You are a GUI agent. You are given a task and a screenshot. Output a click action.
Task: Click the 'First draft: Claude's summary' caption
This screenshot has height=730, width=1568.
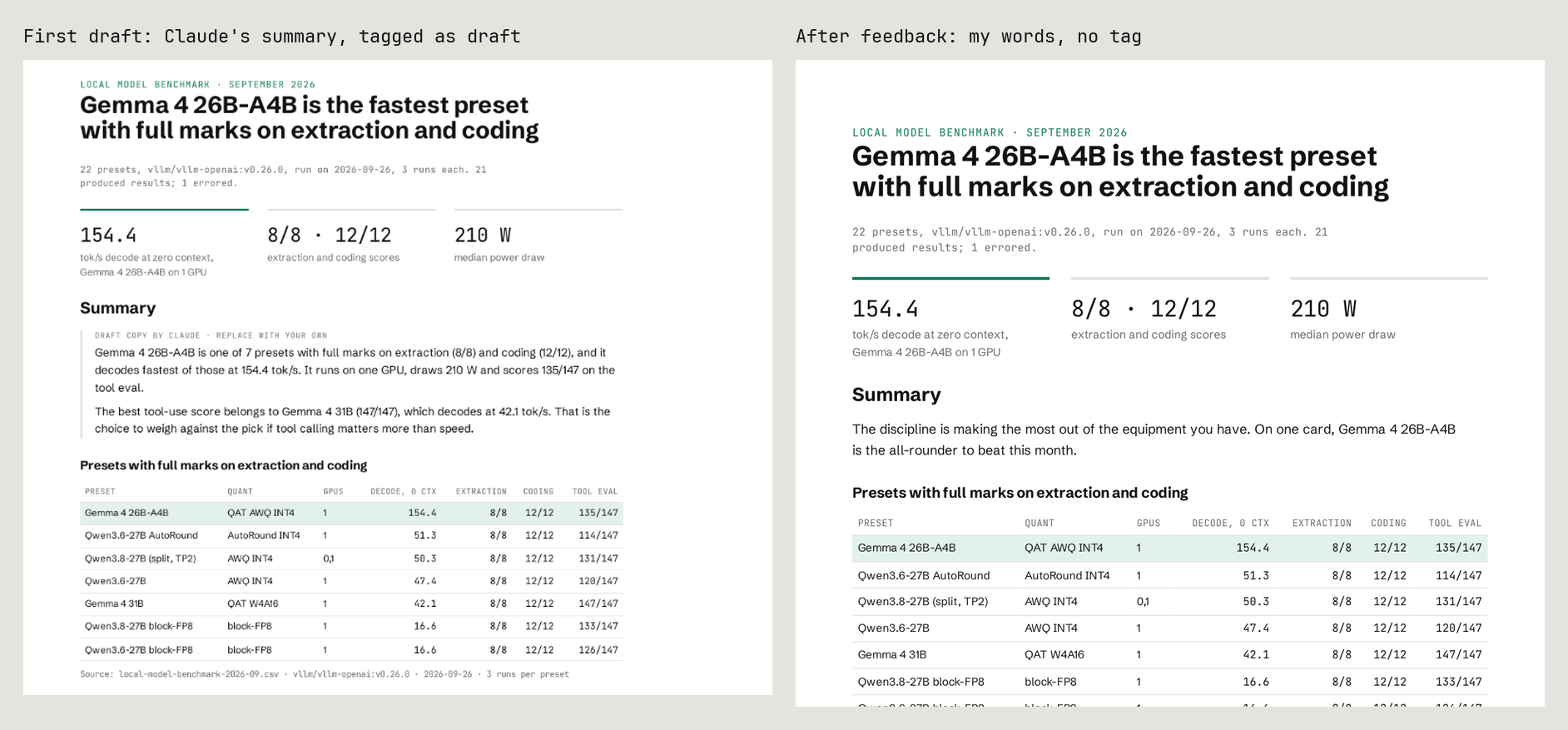coord(272,37)
